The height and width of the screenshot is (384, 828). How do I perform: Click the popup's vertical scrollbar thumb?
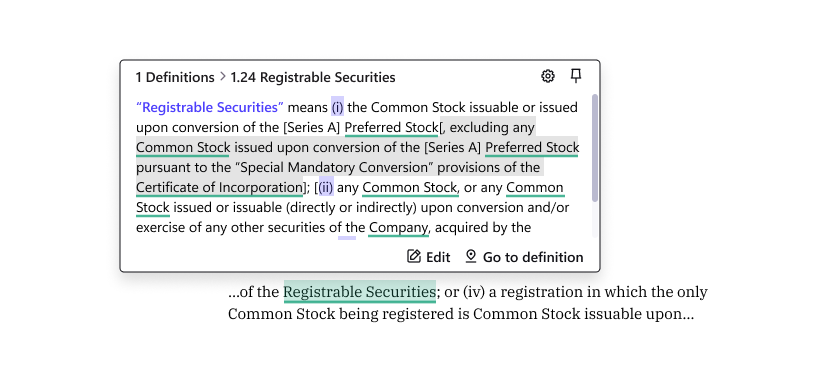point(595,148)
